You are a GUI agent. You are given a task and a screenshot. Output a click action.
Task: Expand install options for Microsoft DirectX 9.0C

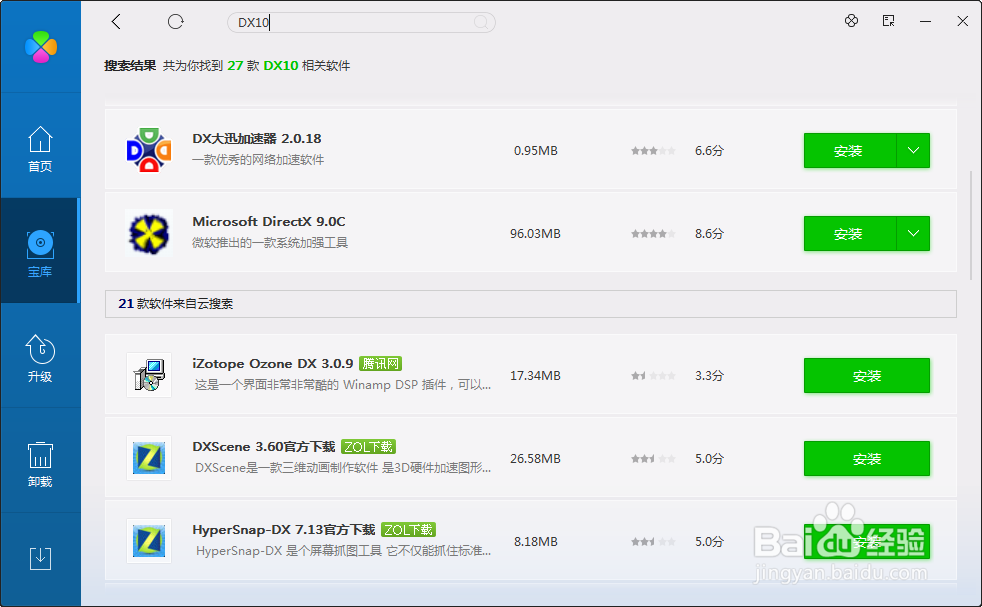coord(913,234)
